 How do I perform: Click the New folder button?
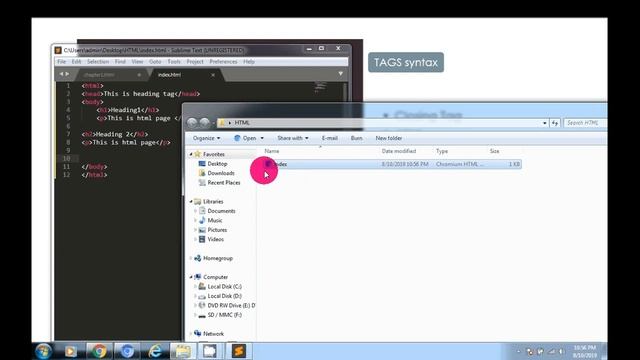pyautogui.click(x=389, y=138)
